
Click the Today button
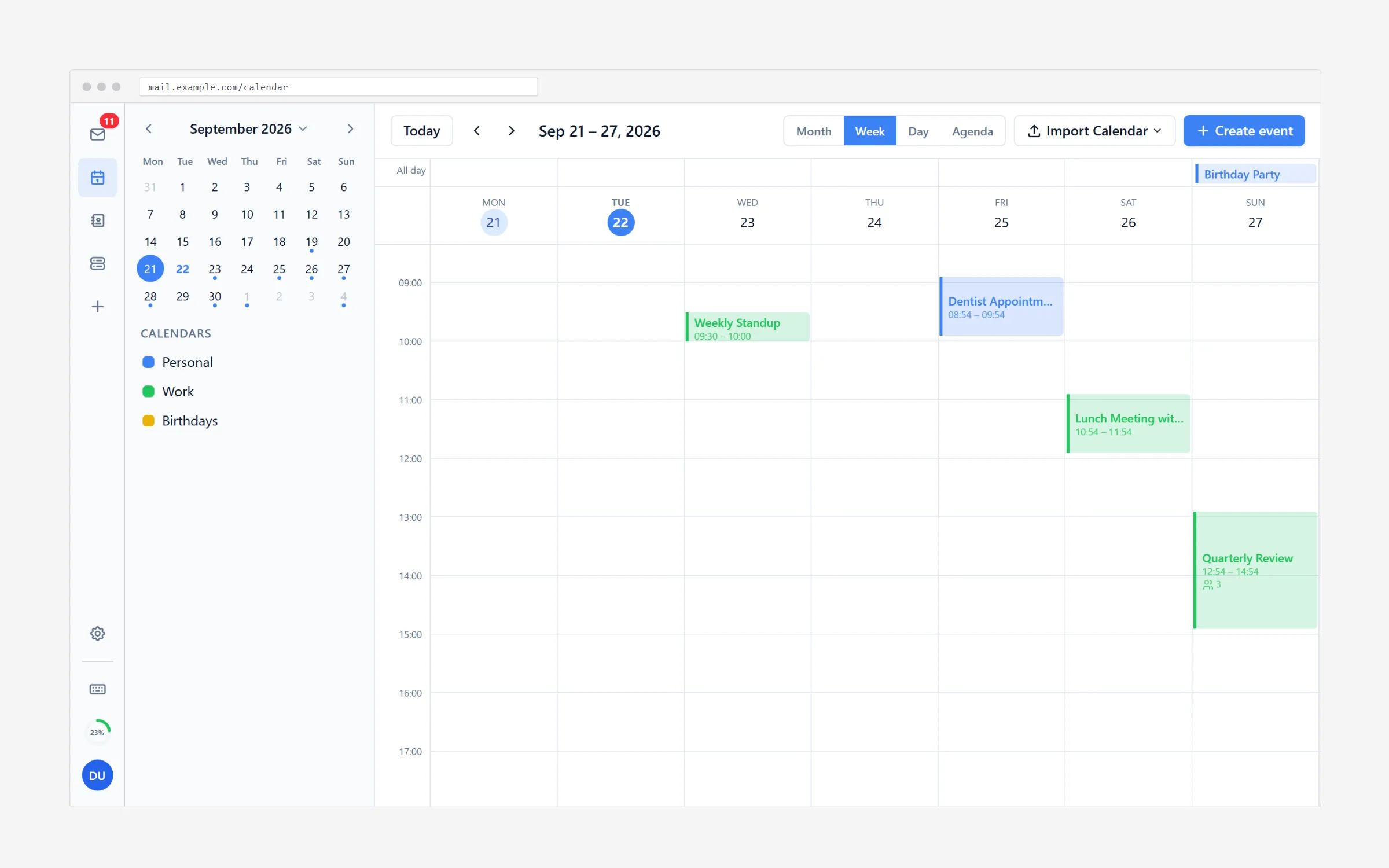click(x=421, y=131)
